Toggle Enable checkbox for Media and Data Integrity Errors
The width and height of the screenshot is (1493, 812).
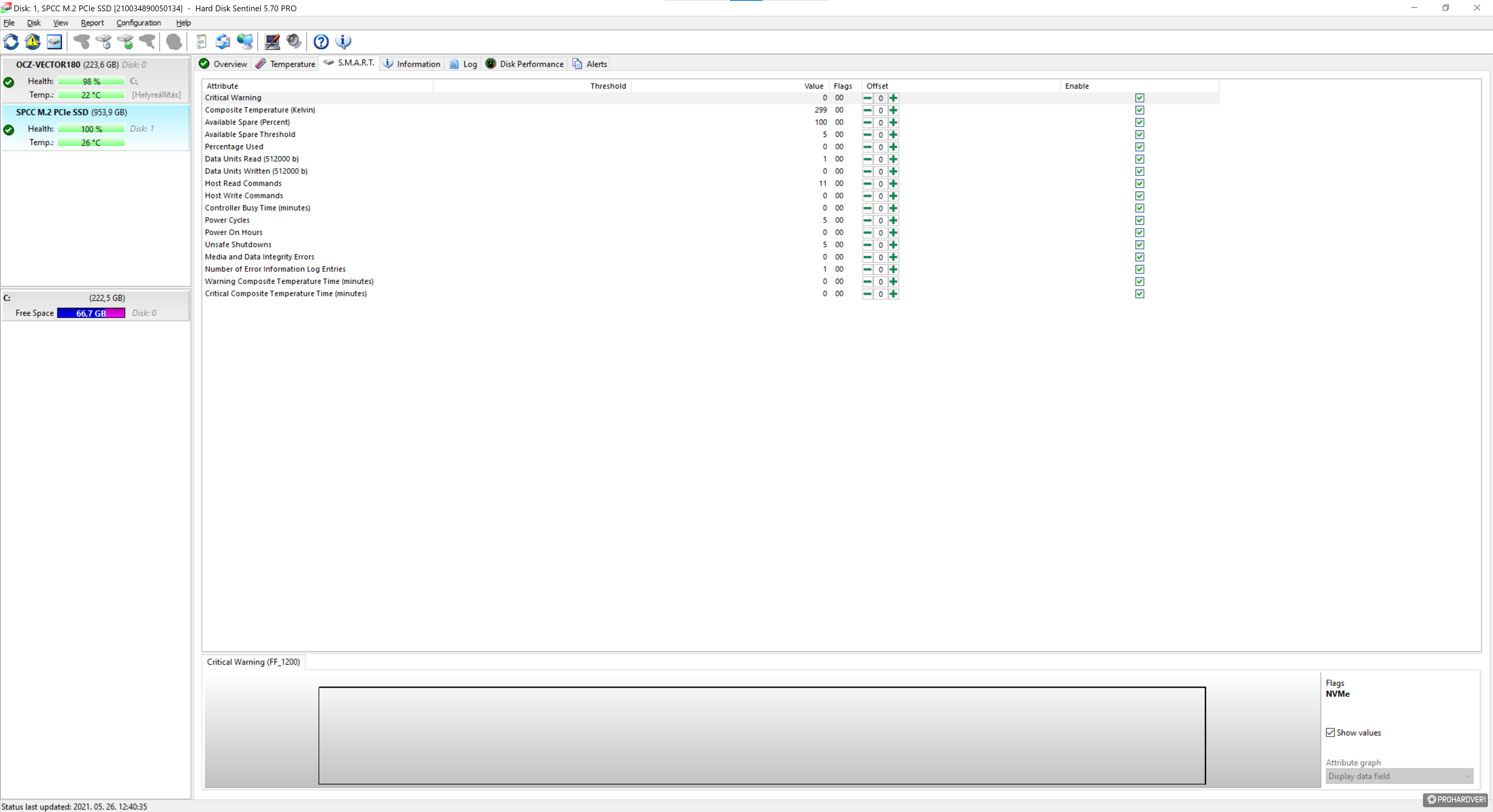coord(1139,257)
